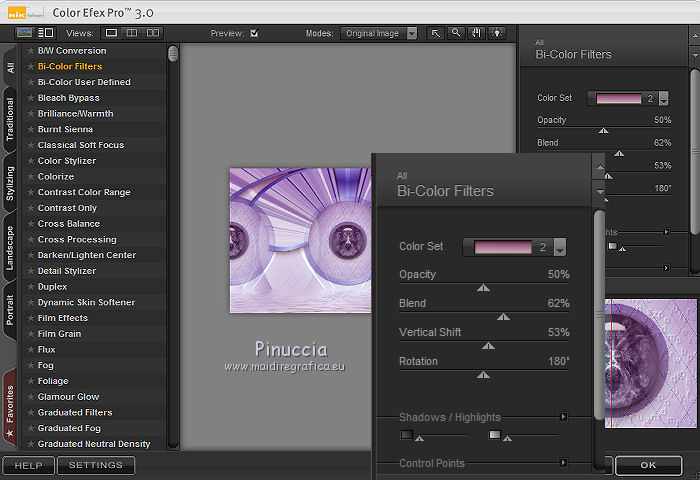Click the Opacity slider handle
700x480 pixels.
click(483, 288)
